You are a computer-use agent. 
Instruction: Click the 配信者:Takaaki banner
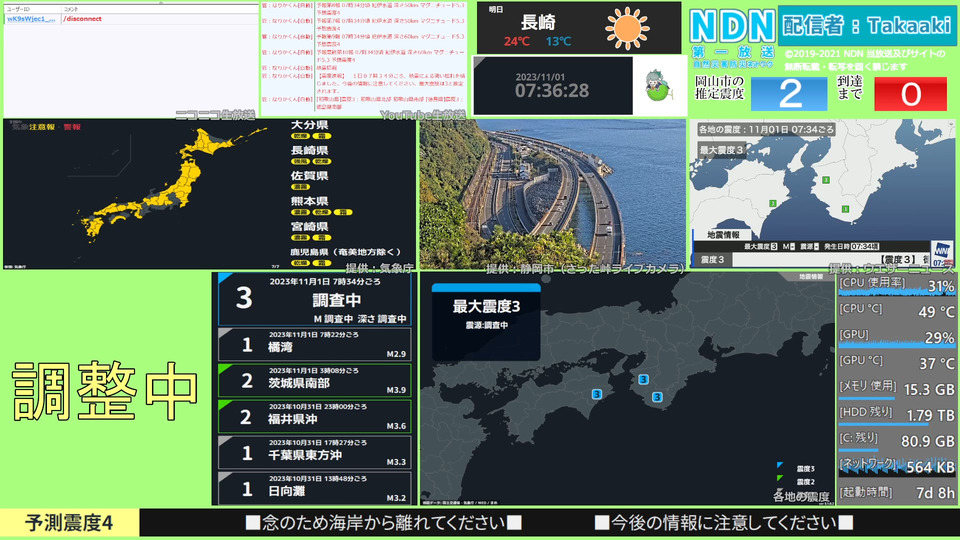tap(866, 26)
